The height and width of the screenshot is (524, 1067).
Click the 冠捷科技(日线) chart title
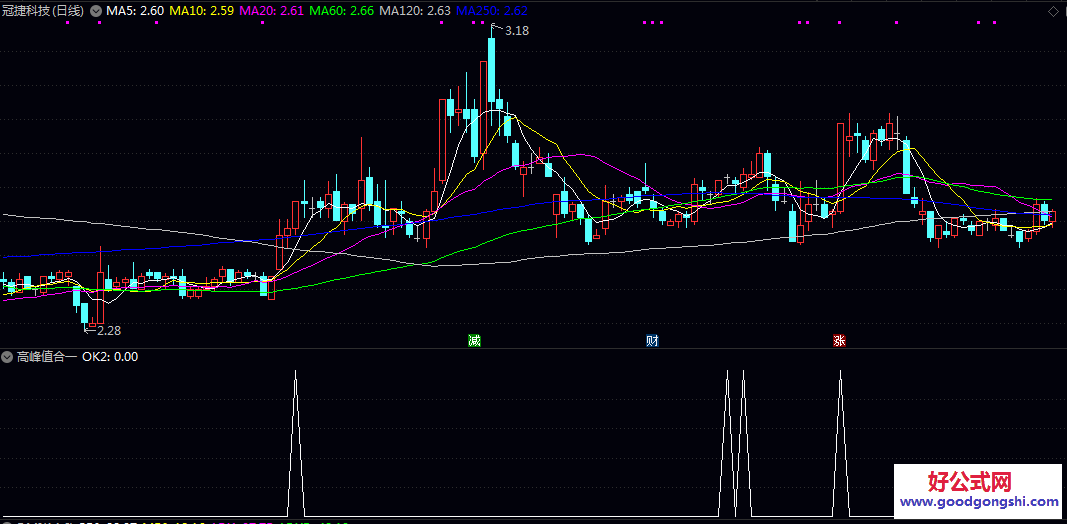(x=43, y=11)
